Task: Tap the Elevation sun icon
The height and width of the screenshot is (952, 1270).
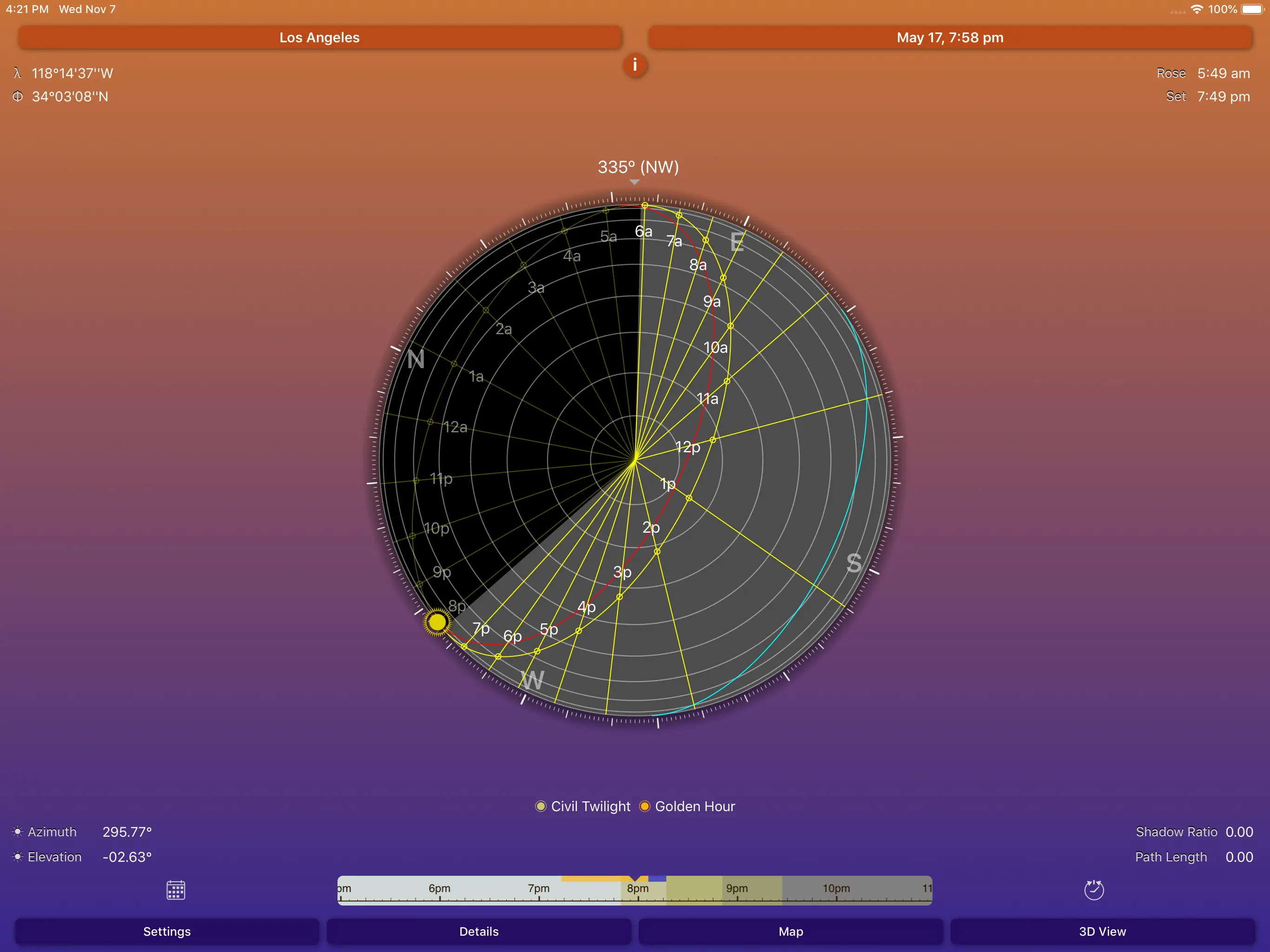Action: coord(18,857)
